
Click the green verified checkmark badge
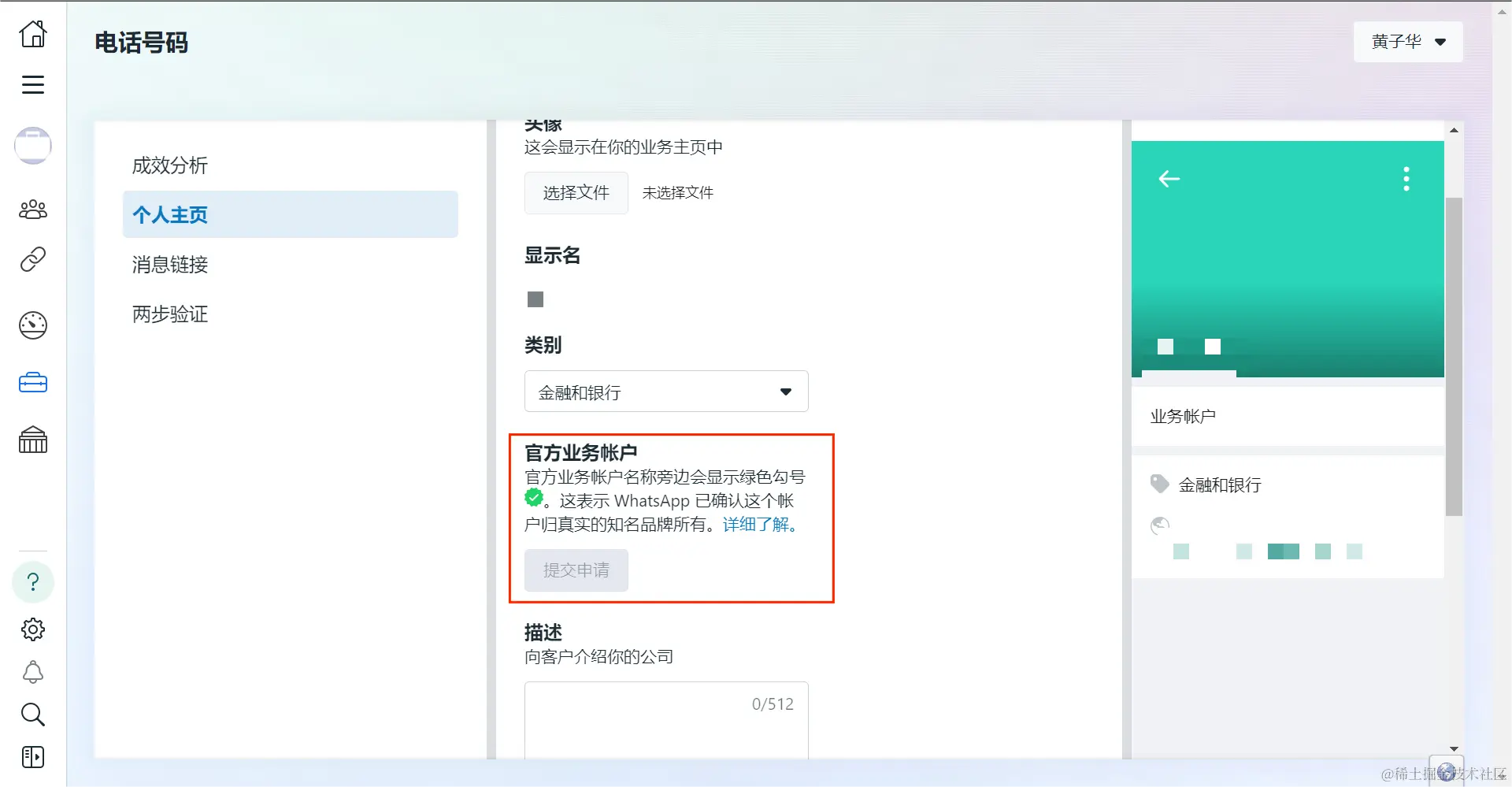(534, 497)
